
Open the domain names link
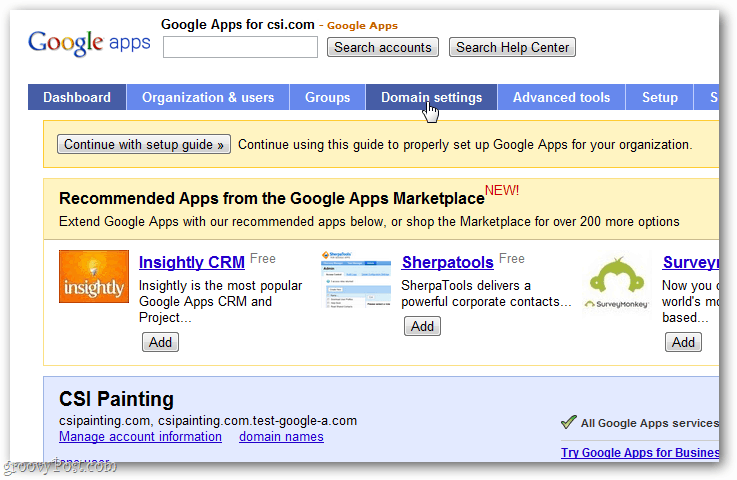[281, 437]
